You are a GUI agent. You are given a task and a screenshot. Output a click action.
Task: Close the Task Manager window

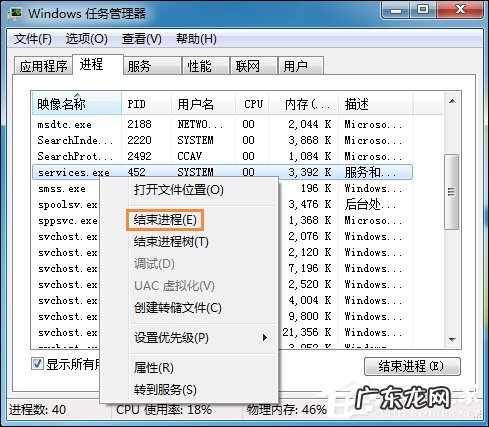point(460,10)
